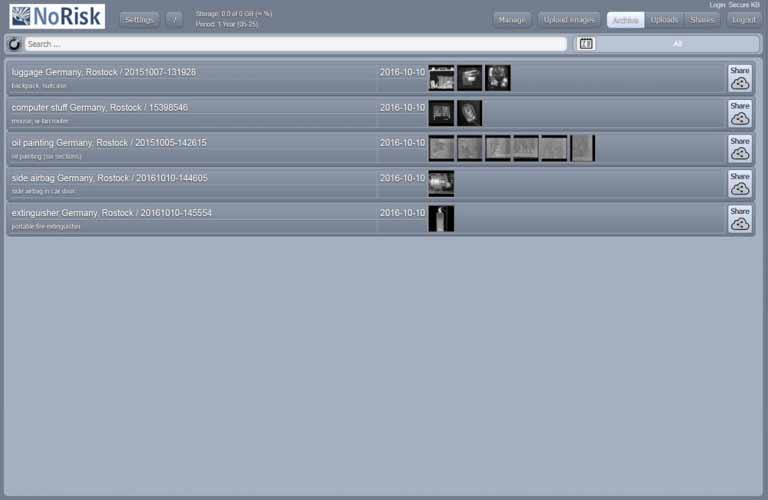Open second luggage X-ray thumbnail
768x500 pixels.
tap(470, 78)
